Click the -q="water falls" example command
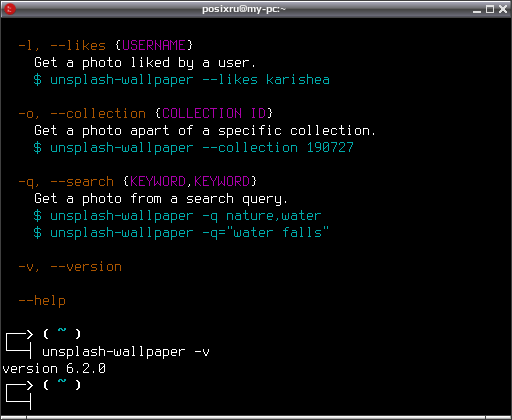512x420 pixels. [x=181, y=232]
